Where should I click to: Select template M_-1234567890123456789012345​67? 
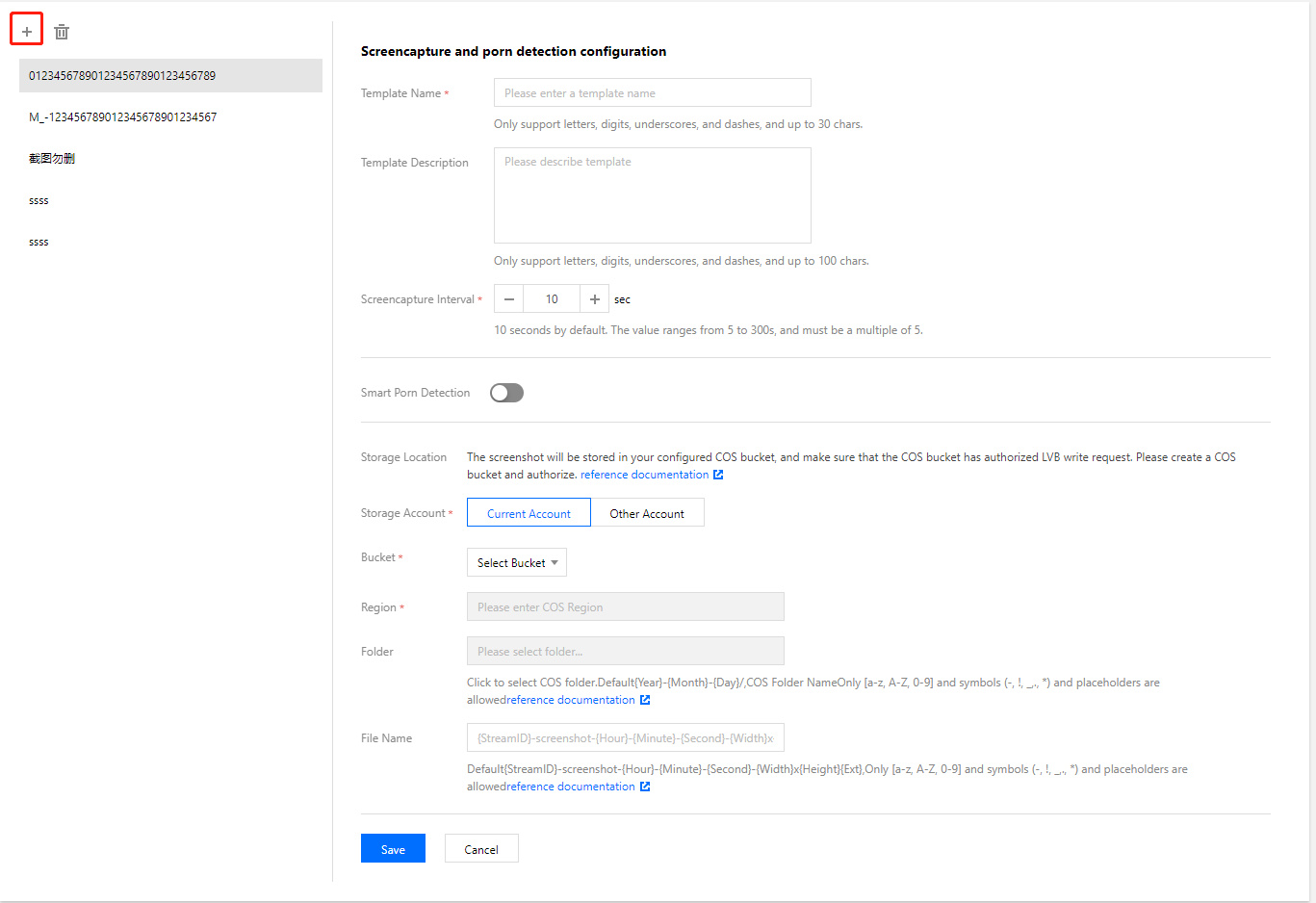pyautogui.click(x=170, y=116)
